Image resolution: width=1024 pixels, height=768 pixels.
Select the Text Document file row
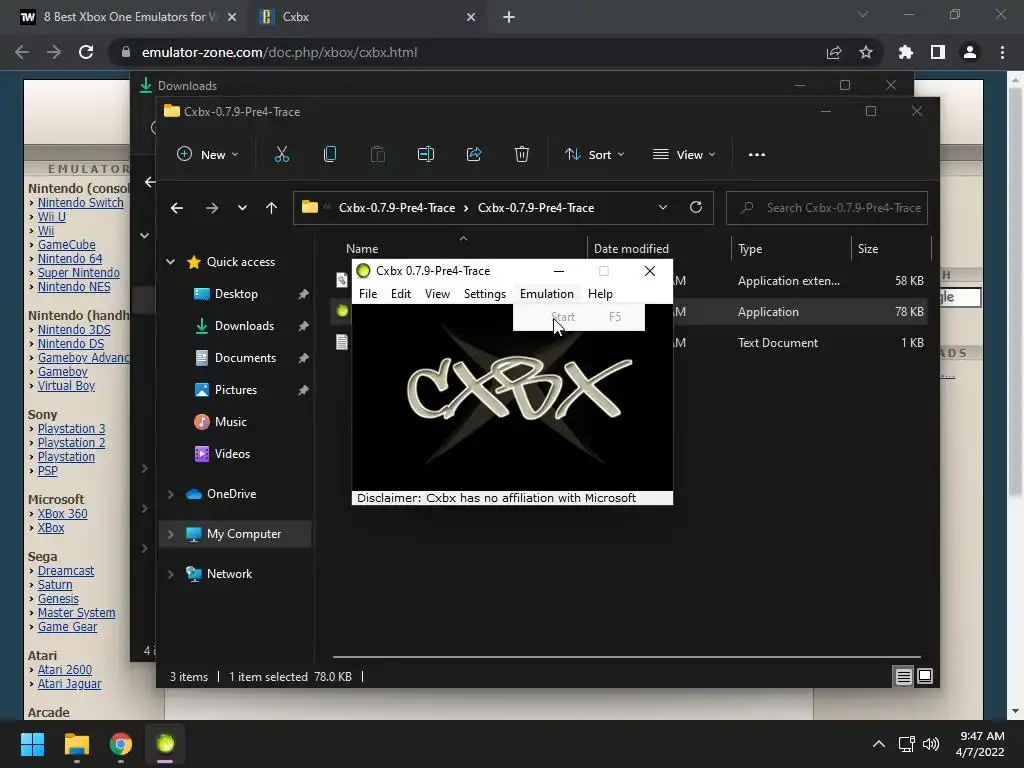point(630,343)
